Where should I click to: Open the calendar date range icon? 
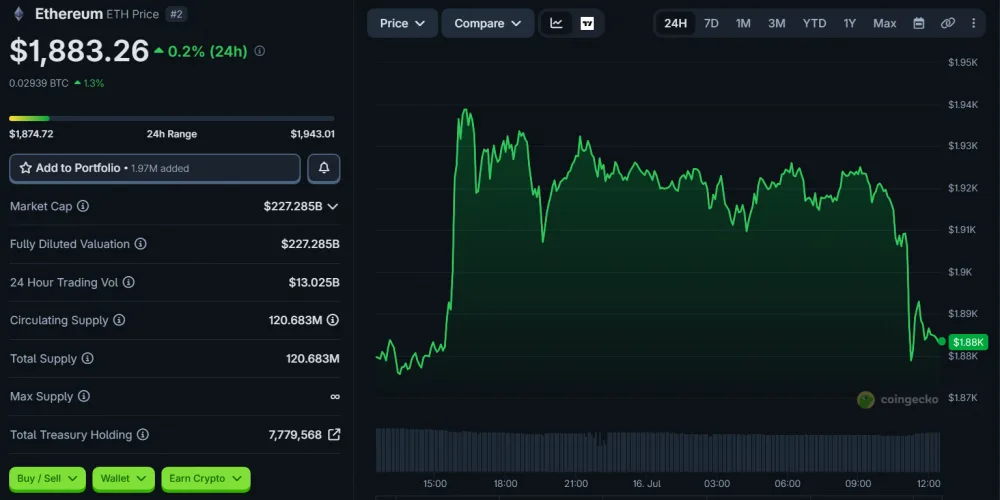pyautogui.click(x=919, y=24)
